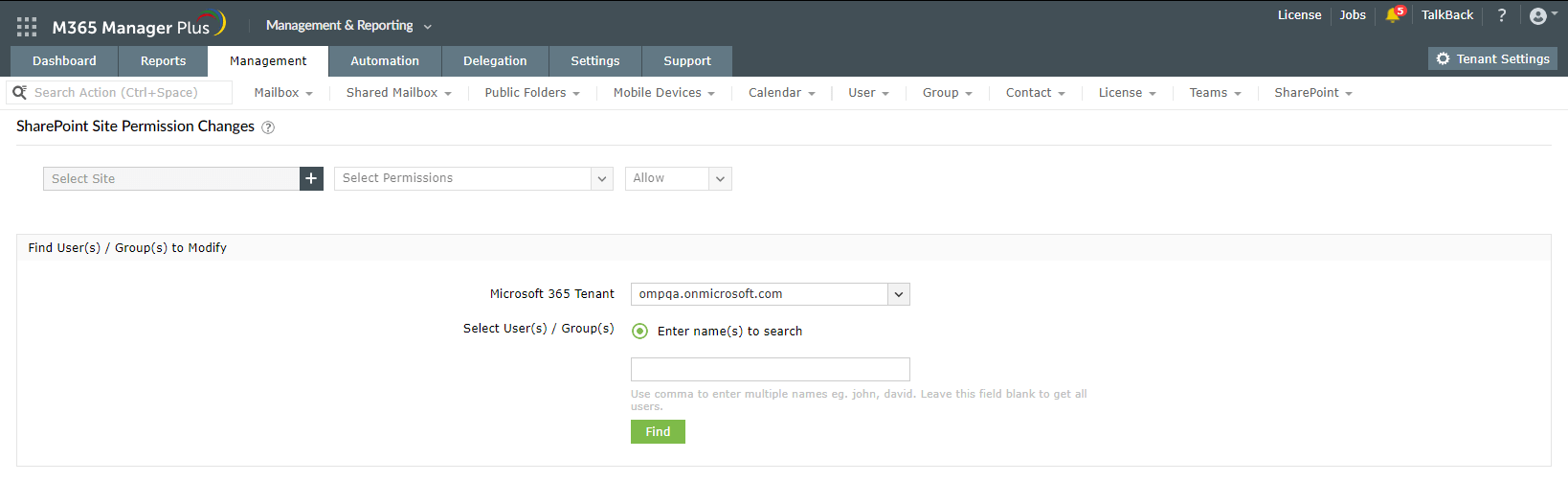Open the Management & Reporting module switcher
This screenshot has width=1568, height=482.
coord(348,26)
